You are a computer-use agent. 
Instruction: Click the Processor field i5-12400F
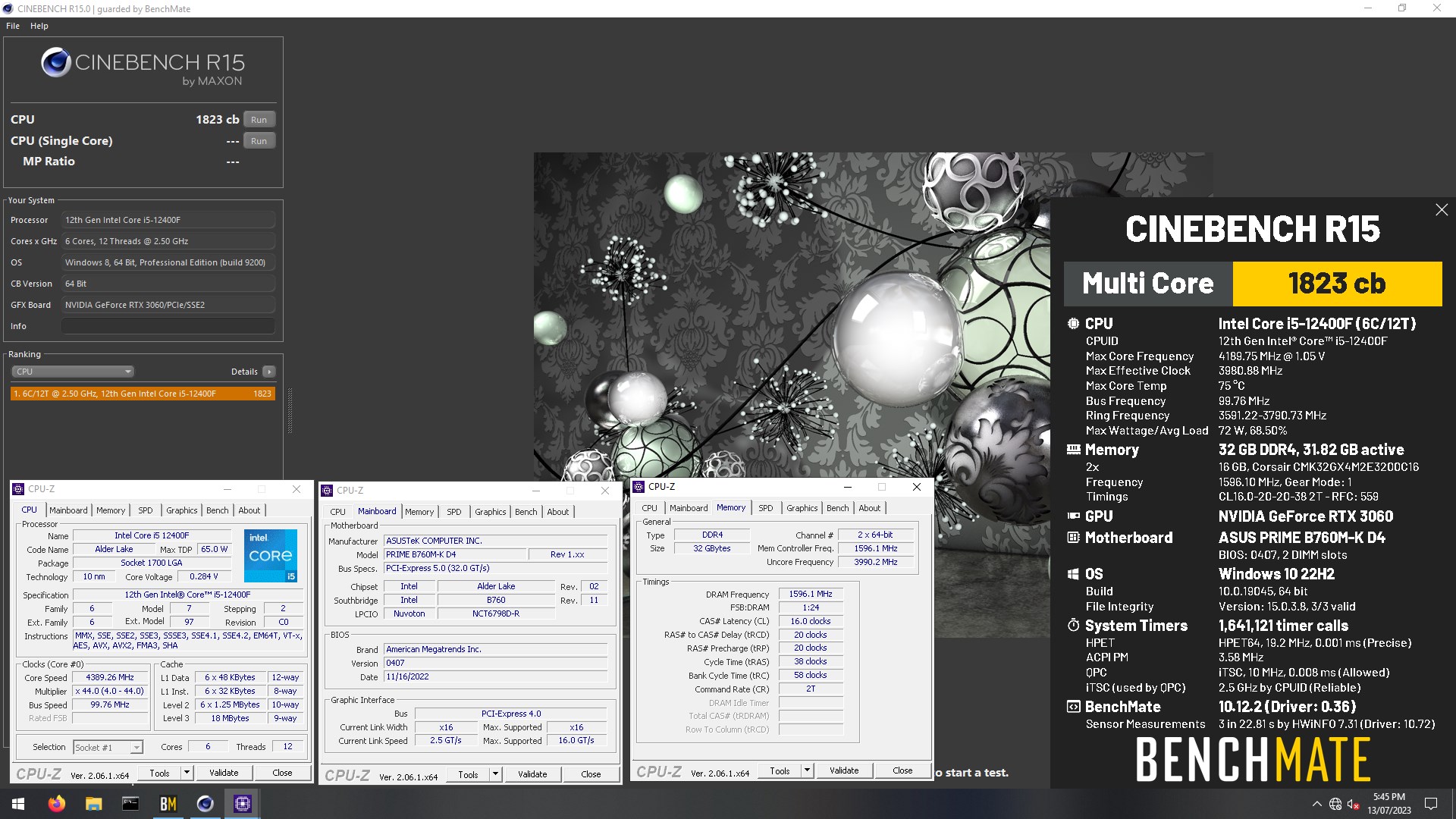[x=168, y=220]
